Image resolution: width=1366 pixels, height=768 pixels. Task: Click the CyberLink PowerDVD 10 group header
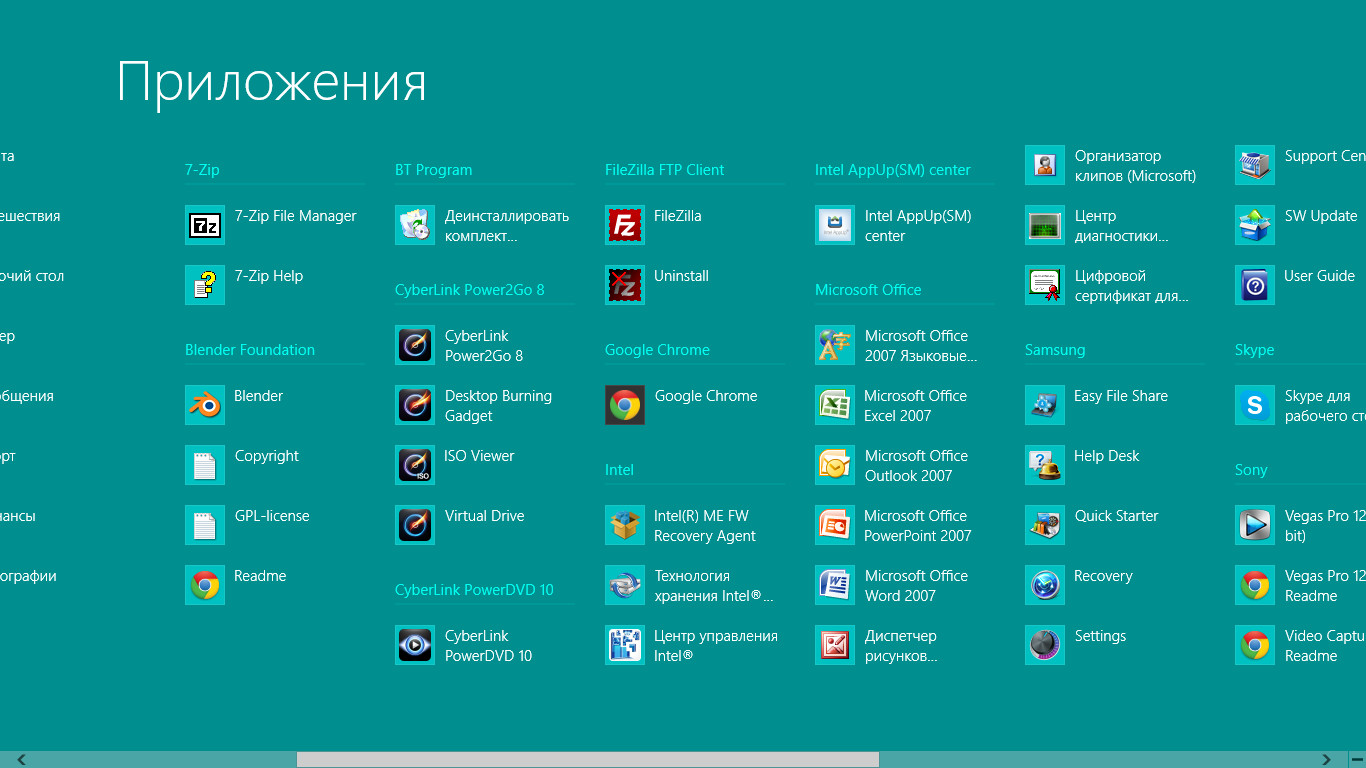(x=474, y=590)
